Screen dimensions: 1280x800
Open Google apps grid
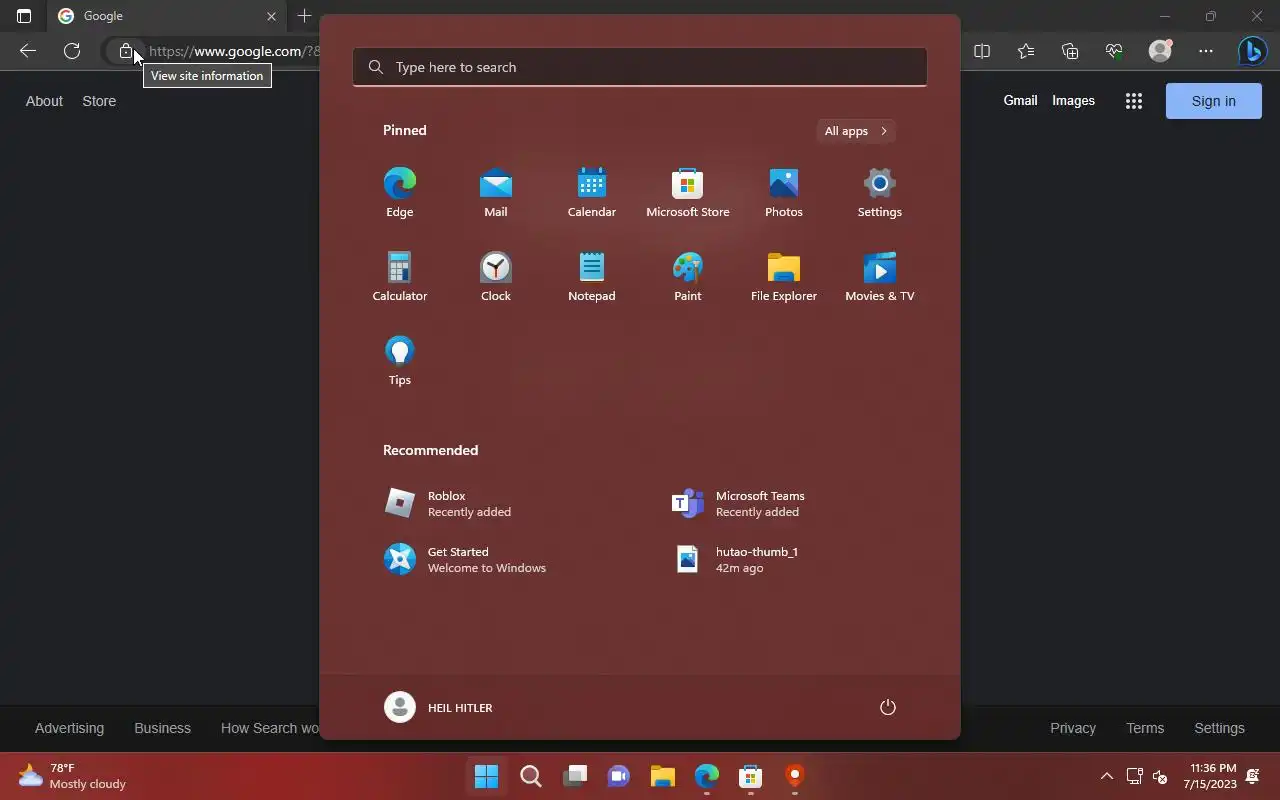point(1133,101)
